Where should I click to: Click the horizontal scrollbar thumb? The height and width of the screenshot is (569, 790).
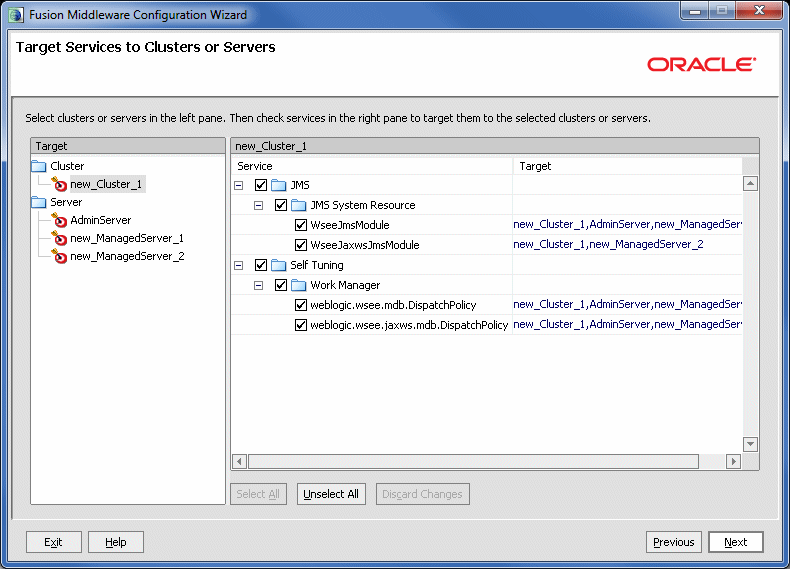474,461
